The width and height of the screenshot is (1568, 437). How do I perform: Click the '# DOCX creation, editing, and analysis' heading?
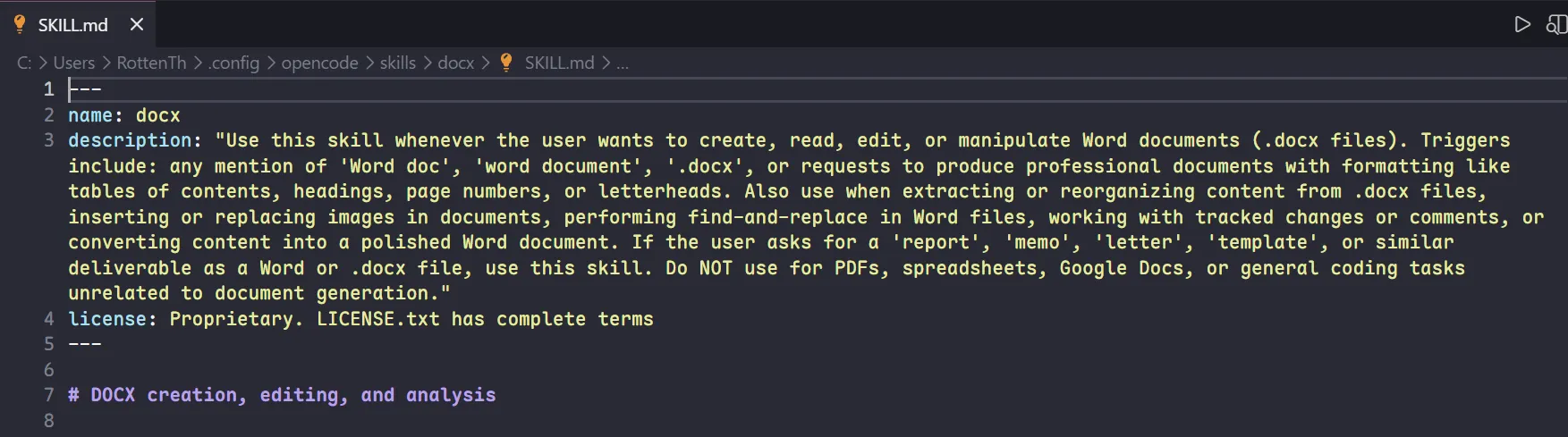[282, 395]
